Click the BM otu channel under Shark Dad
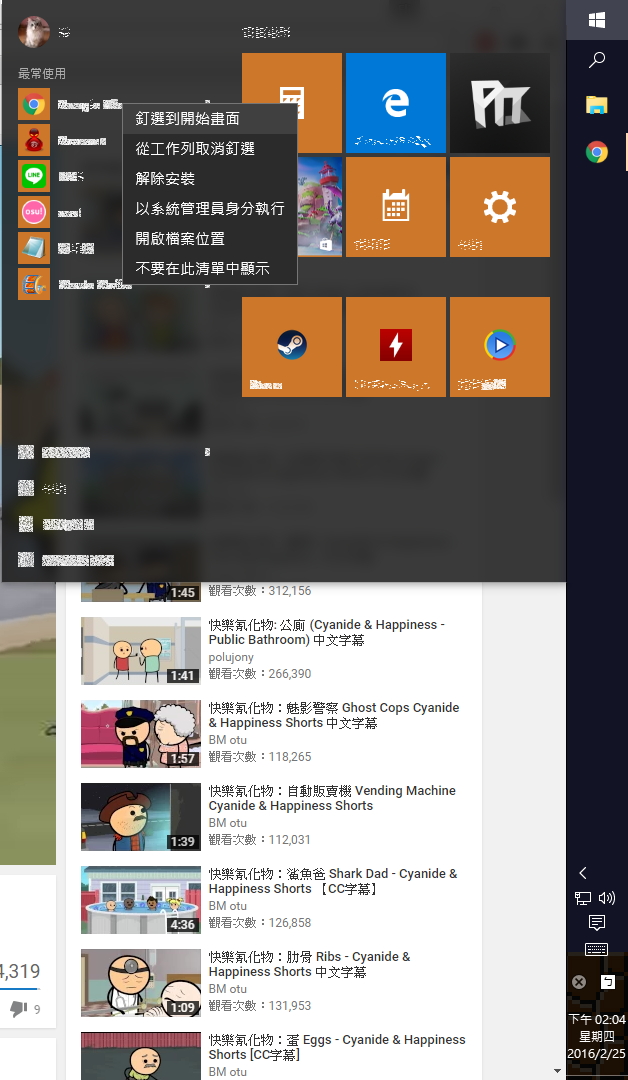 [228, 906]
